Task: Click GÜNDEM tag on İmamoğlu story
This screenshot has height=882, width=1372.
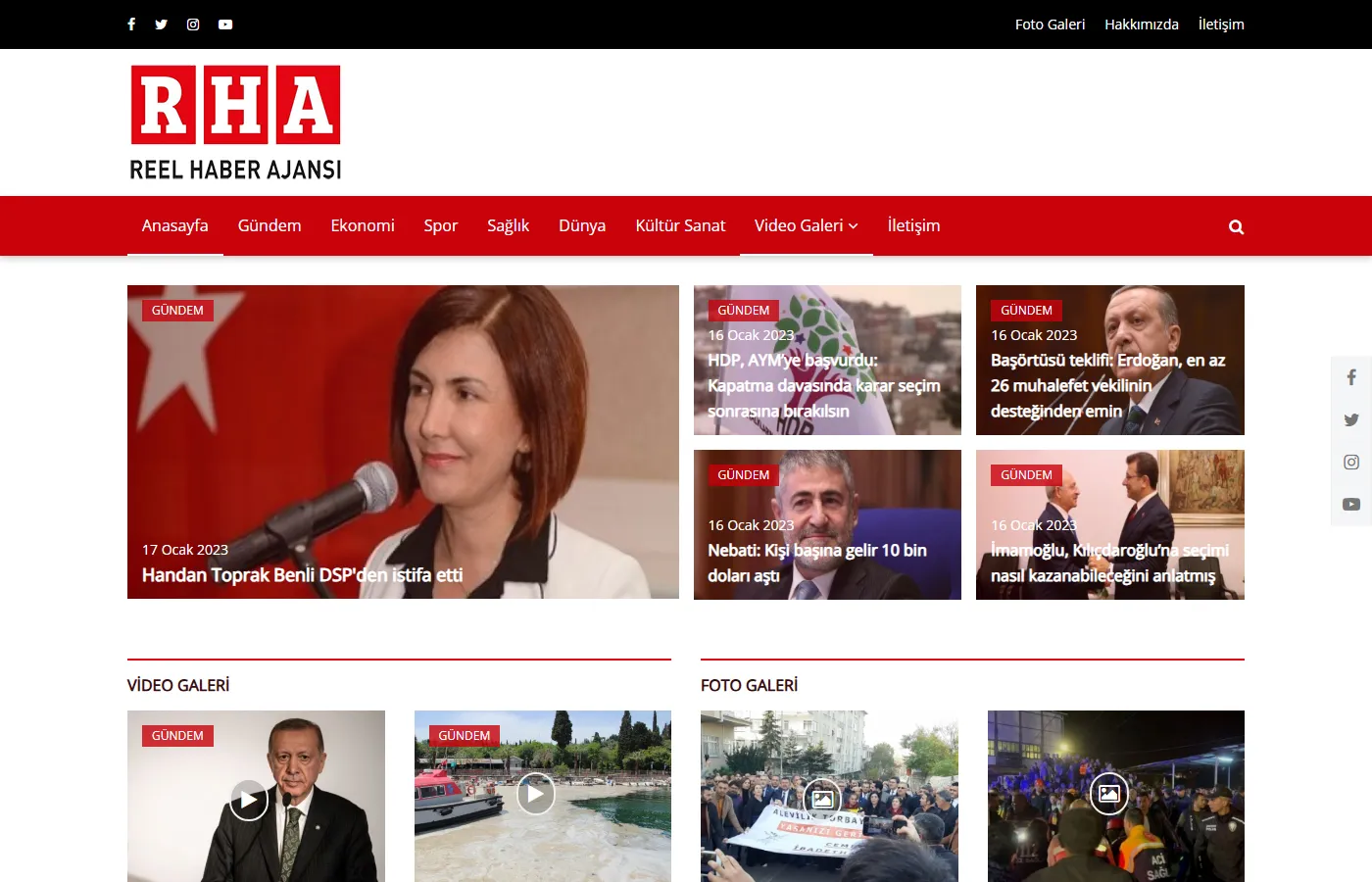Action: pos(1026,475)
